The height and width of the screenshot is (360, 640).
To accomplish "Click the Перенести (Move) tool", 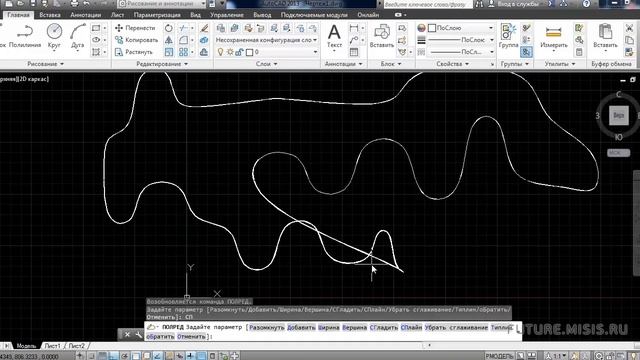I will pyautogui.click(x=135, y=28).
